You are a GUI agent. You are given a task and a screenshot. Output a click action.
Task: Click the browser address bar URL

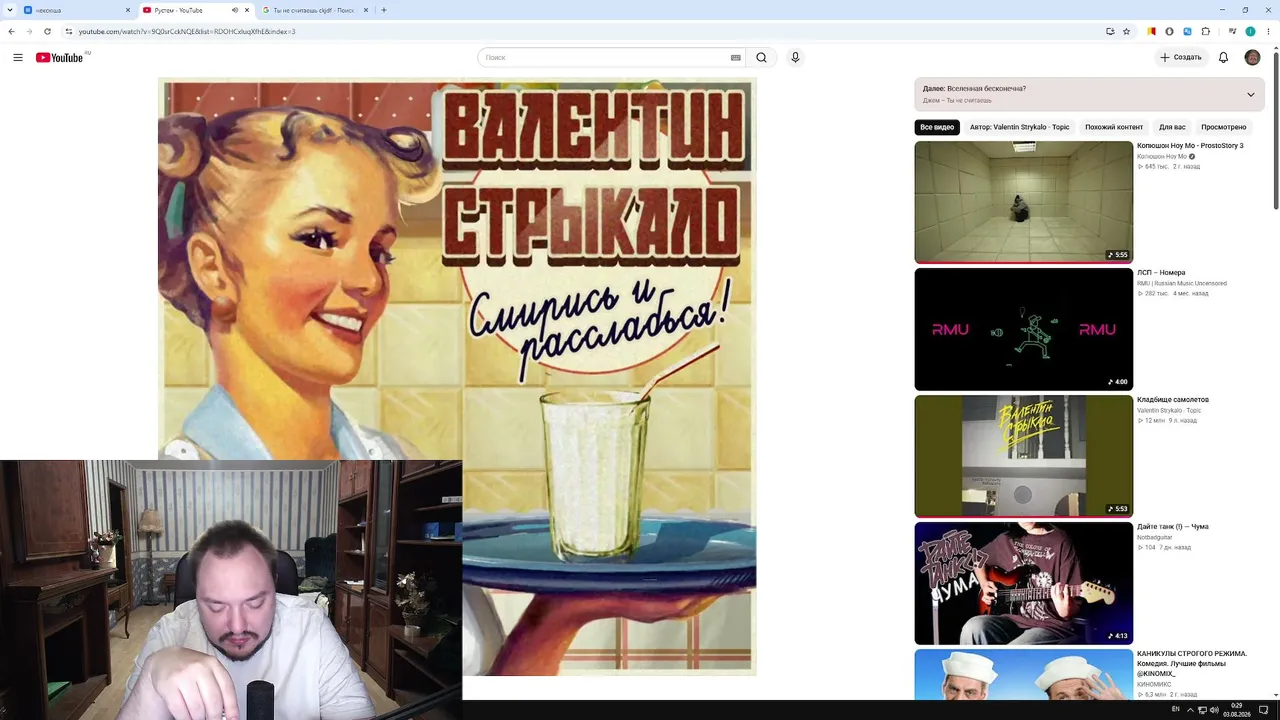click(187, 31)
